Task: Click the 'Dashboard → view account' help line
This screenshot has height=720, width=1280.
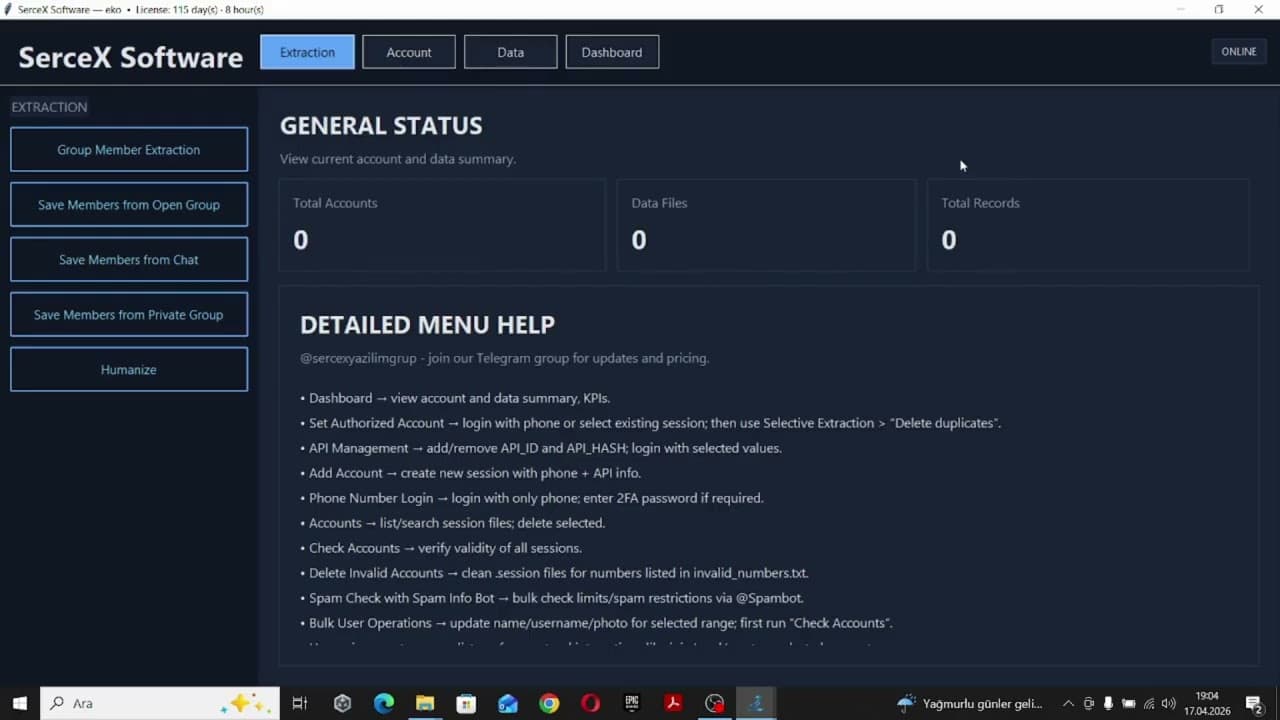Action: click(x=455, y=398)
